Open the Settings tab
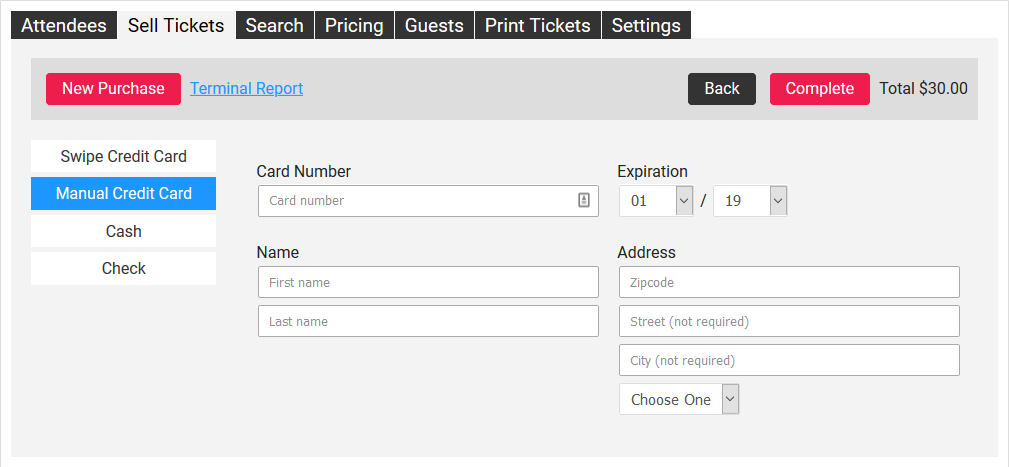The width and height of the screenshot is (1009, 467). (646, 26)
